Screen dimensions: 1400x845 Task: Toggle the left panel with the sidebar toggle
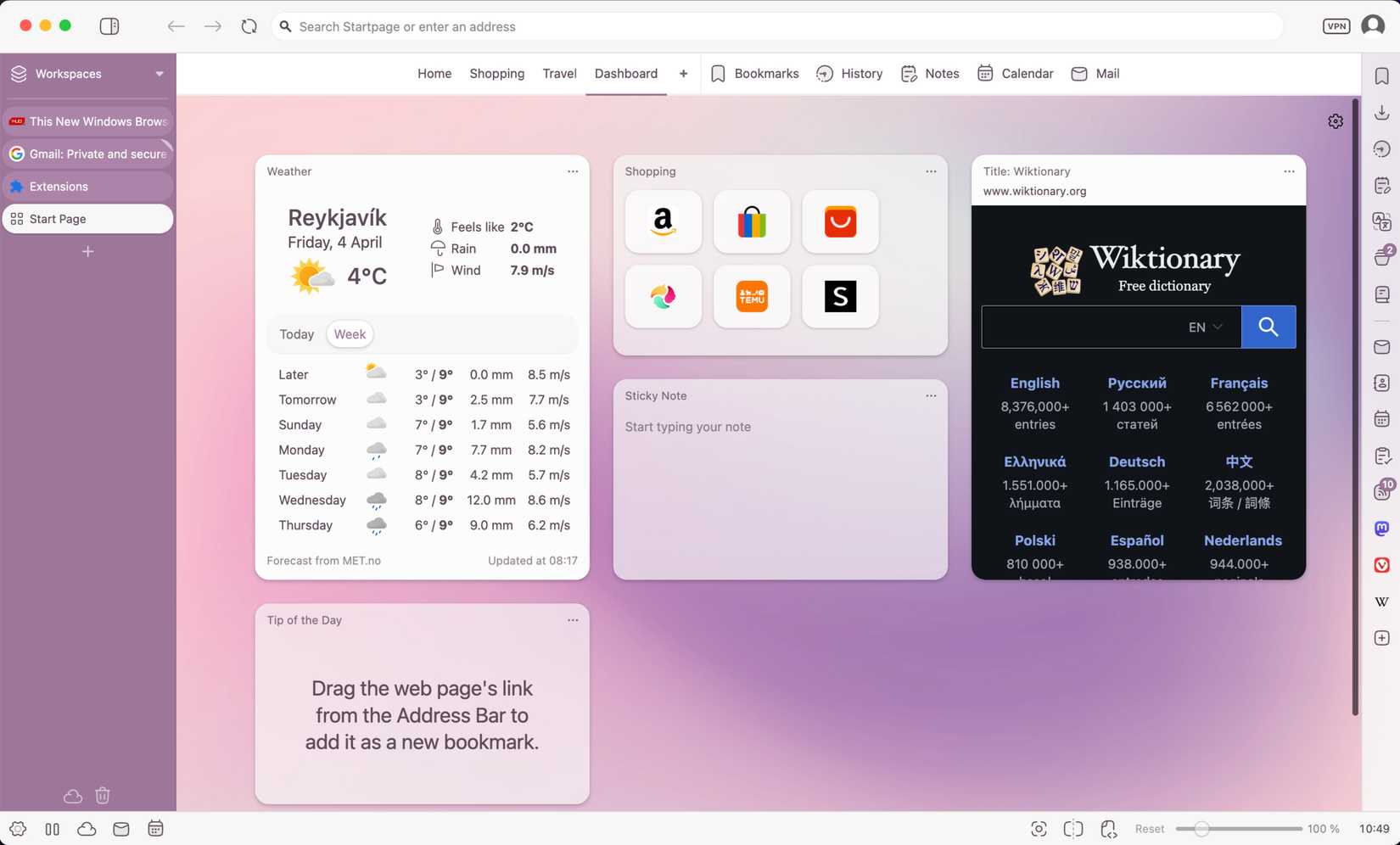(109, 25)
